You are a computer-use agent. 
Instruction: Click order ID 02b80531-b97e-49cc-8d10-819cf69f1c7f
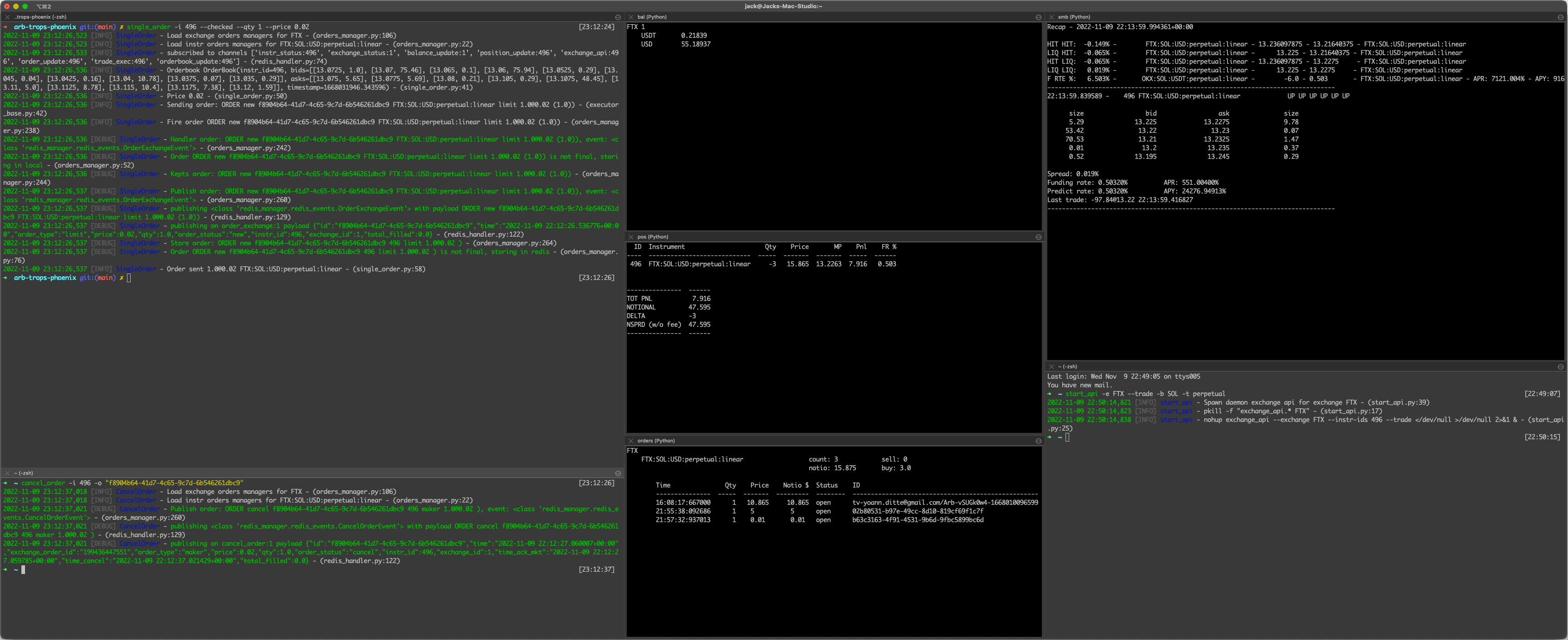click(x=918, y=512)
